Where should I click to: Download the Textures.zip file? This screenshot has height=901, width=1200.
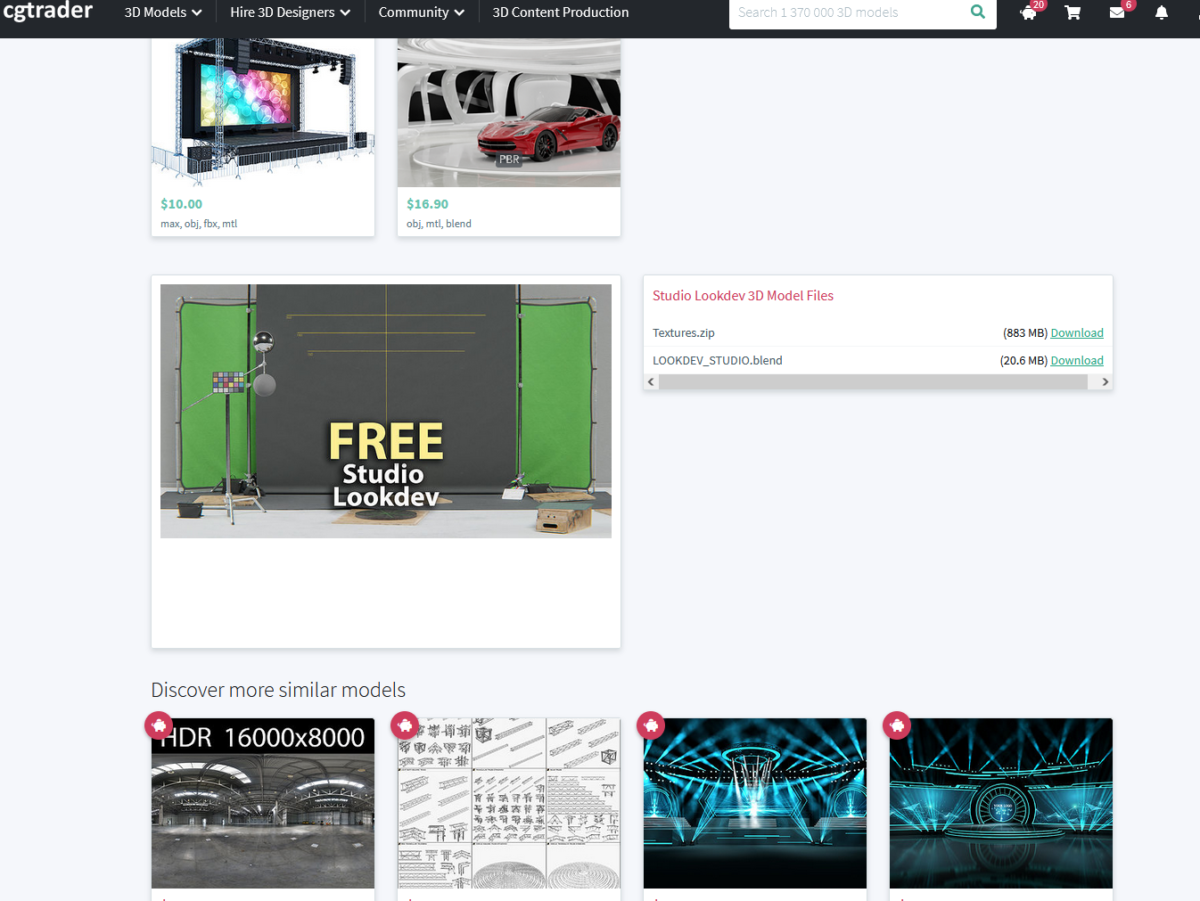[x=1076, y=333]
